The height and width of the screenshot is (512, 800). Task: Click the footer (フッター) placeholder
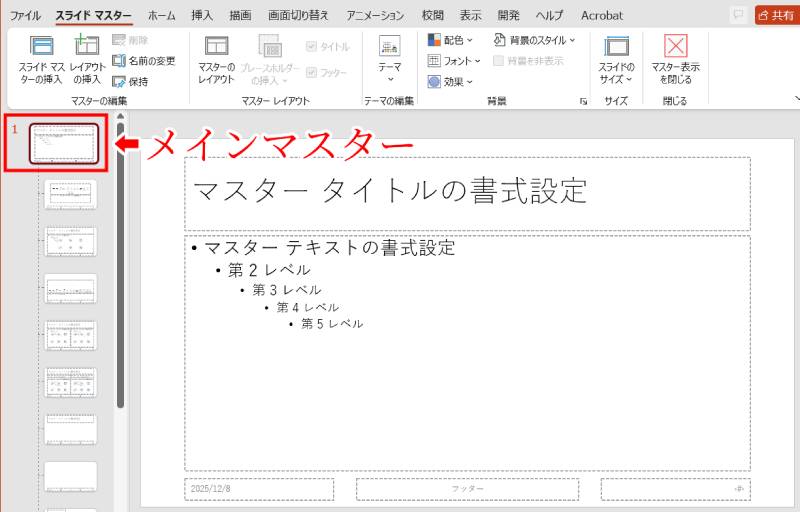pos(467,489)
